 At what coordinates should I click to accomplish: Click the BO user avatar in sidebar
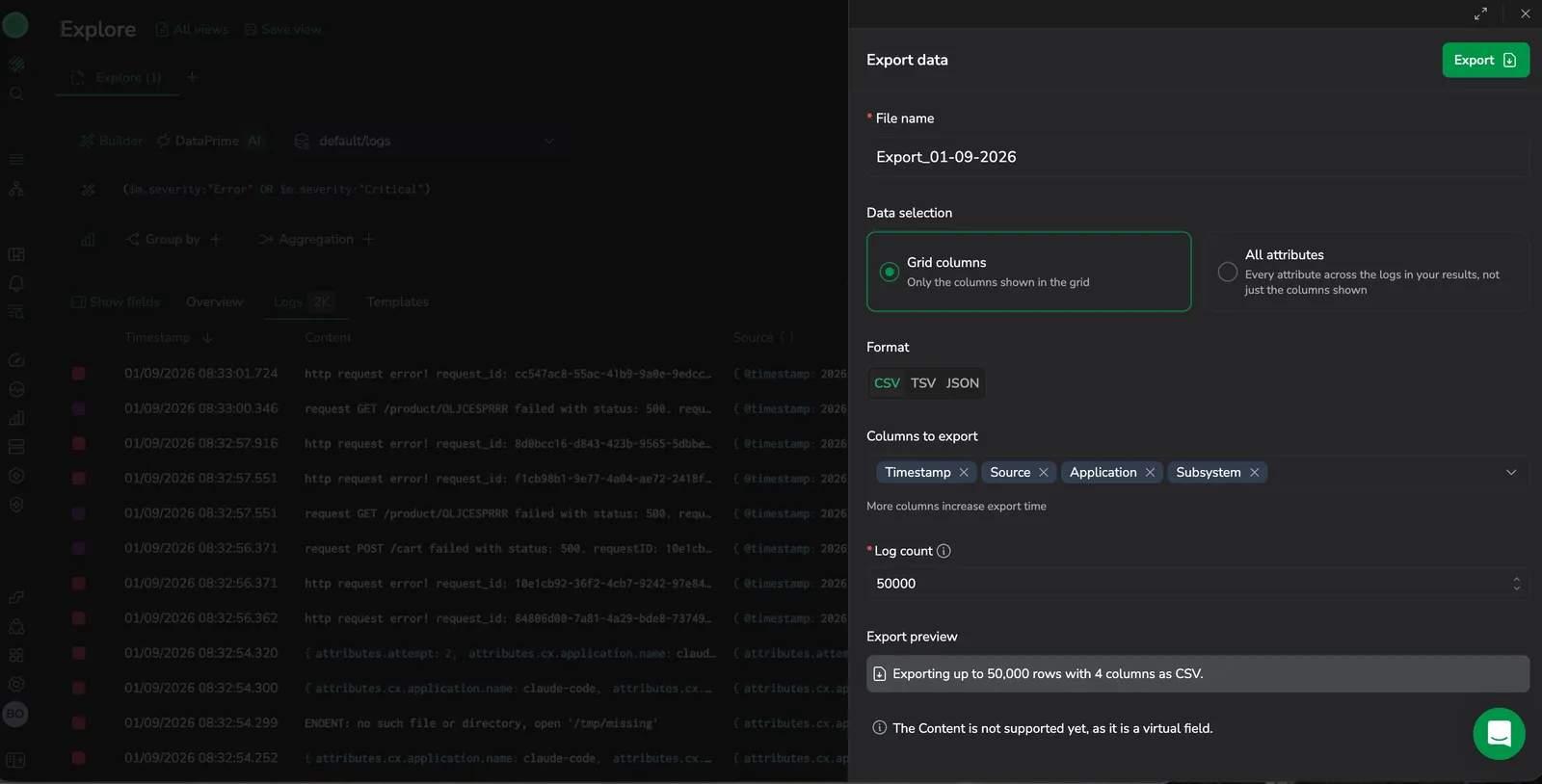15,714
